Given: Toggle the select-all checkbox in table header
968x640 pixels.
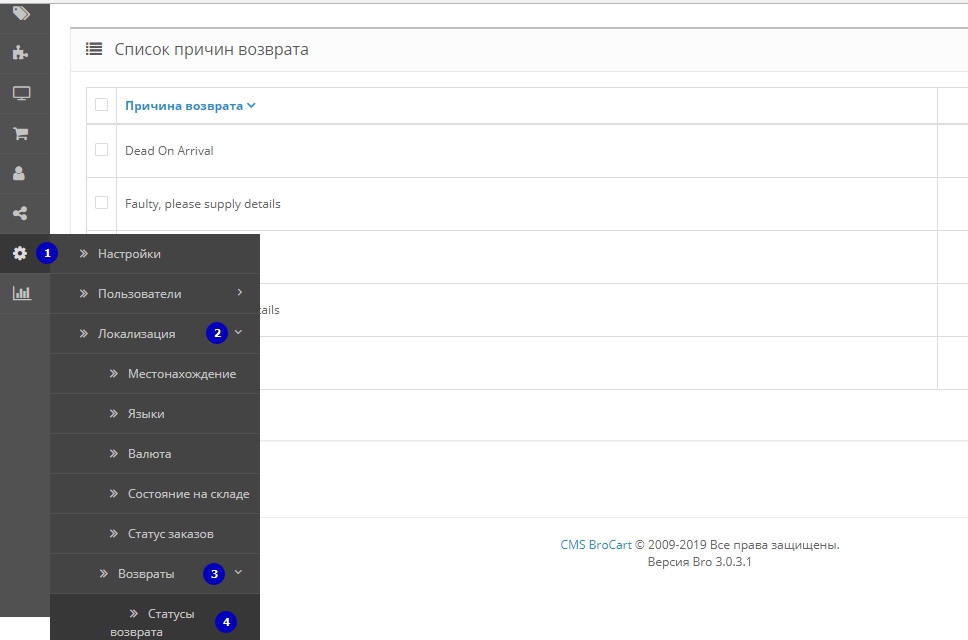Looking at the screenshot, I should pos(101,104).
